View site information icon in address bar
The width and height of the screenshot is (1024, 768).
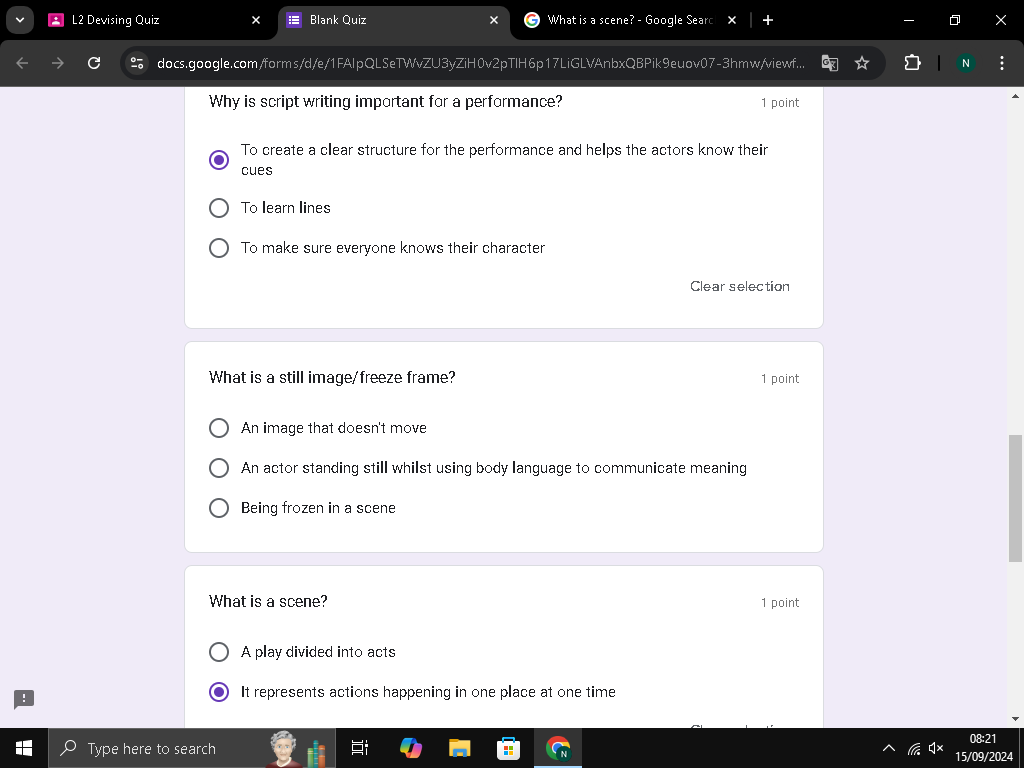pyautogui.click(x=137, y=63)
